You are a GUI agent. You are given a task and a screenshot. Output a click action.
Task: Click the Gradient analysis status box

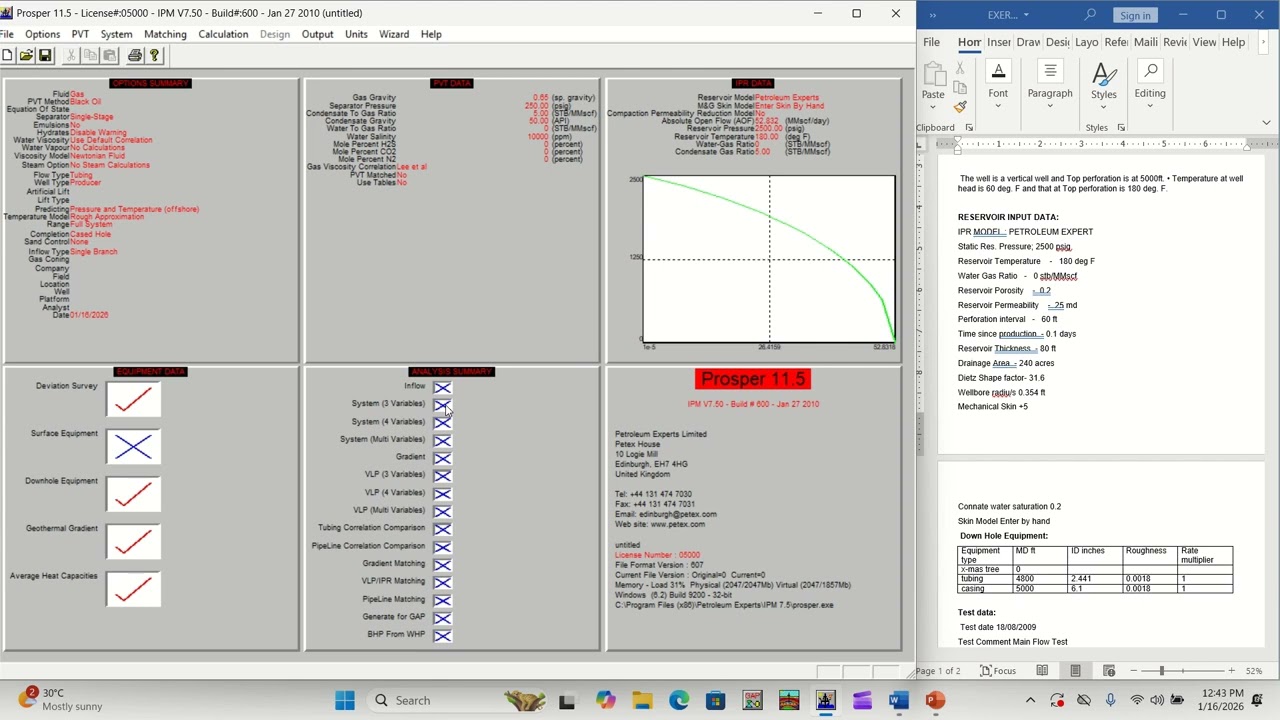pyautogui.click(x=442, y=458)
